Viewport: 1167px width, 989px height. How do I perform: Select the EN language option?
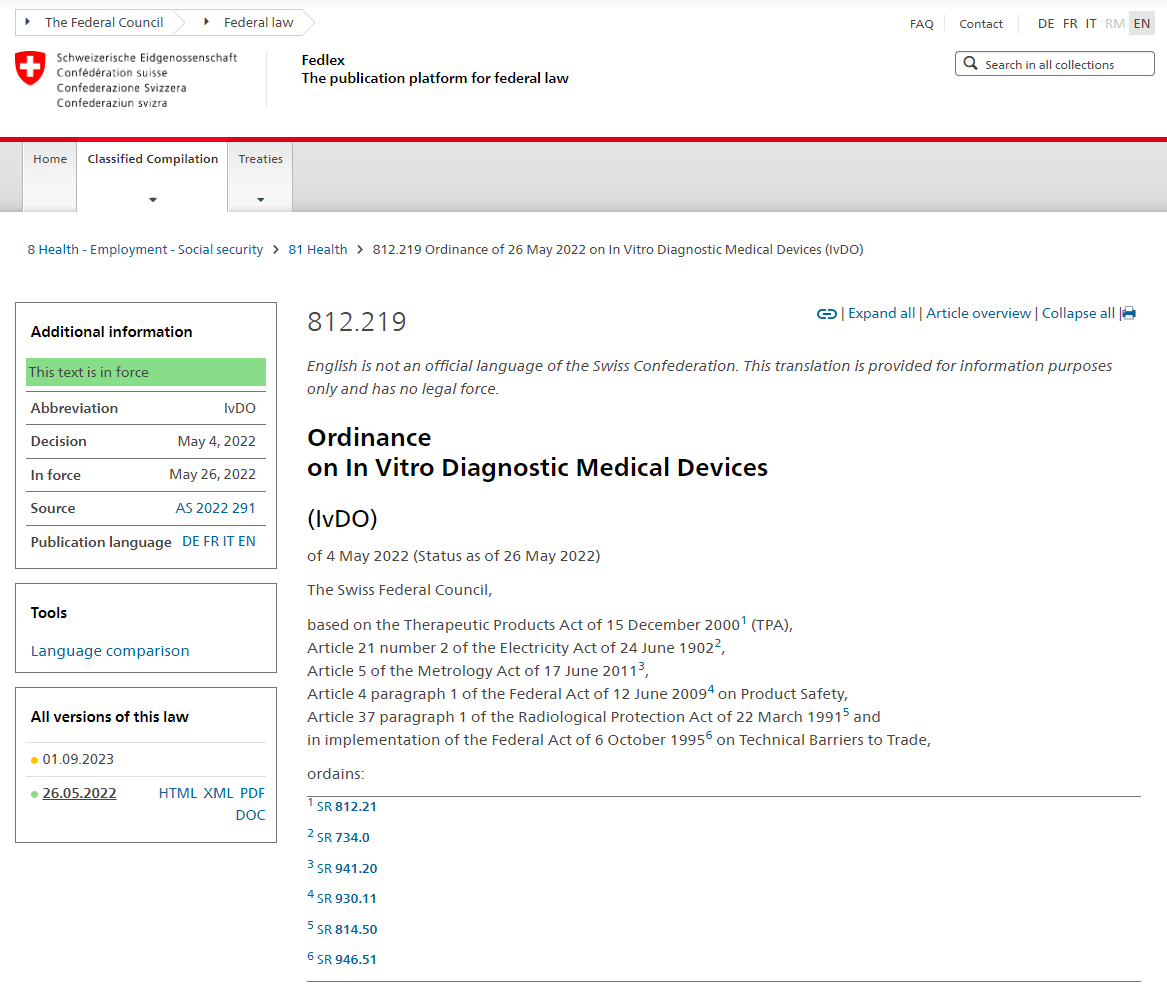click(x=1142, y=24)
